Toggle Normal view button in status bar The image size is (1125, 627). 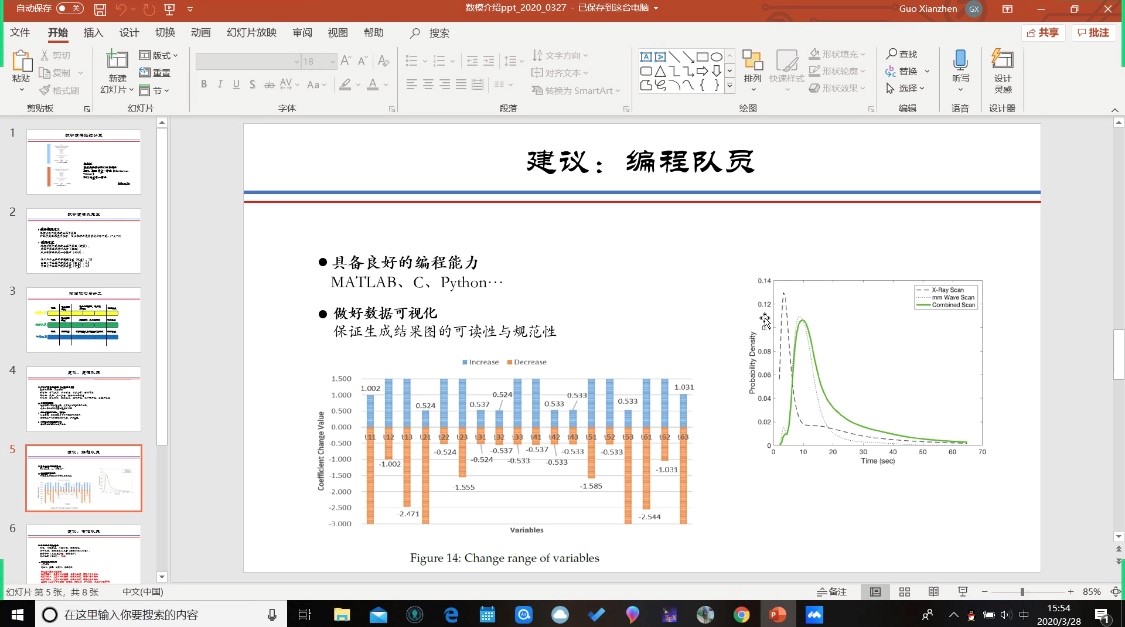pyautogui.click(x=875, y=591)
